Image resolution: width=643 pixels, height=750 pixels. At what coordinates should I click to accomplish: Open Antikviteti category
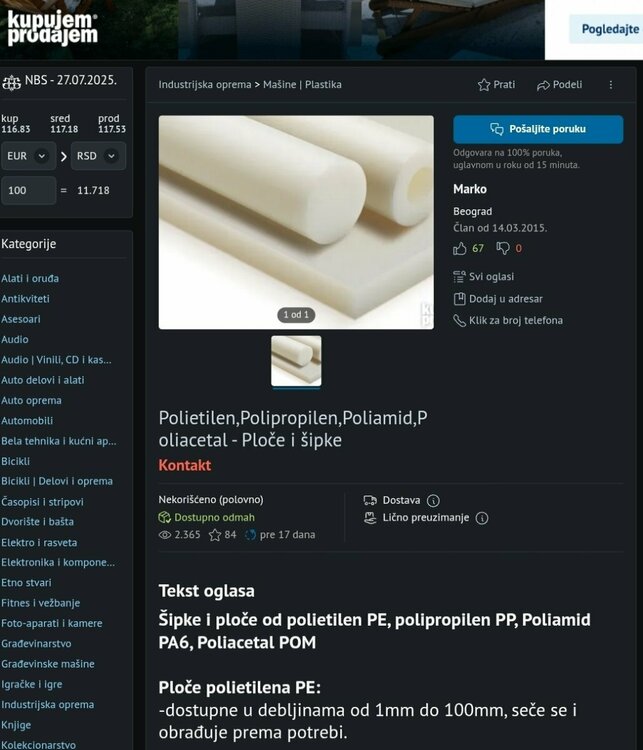25,299
